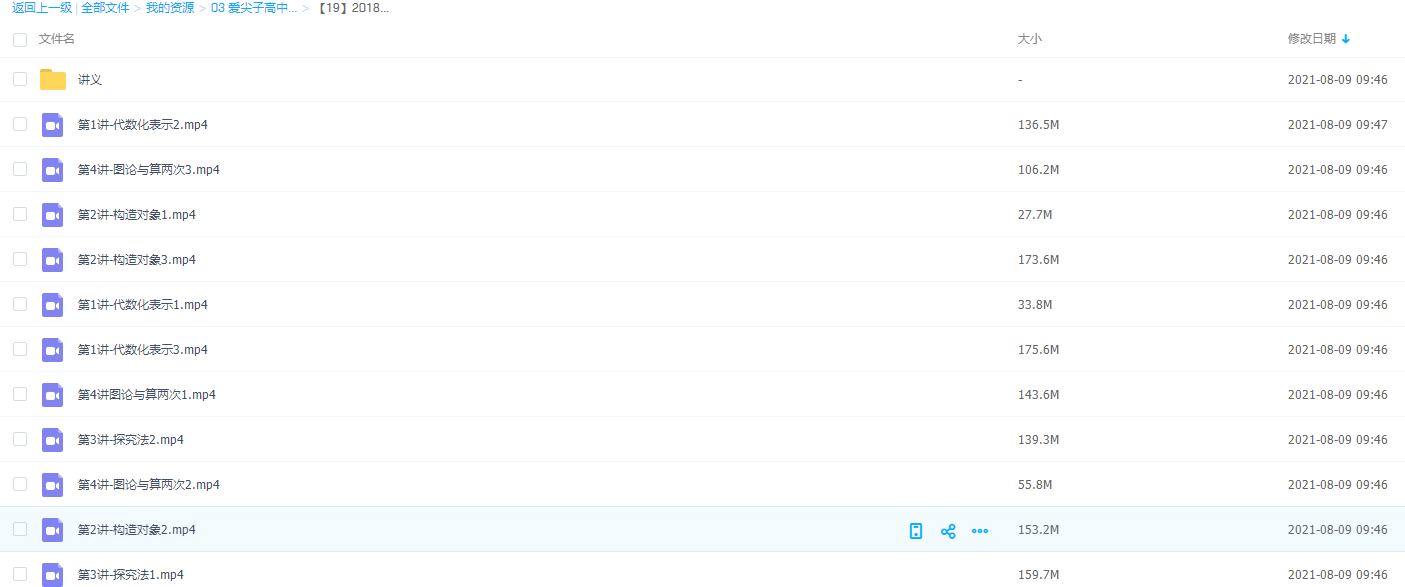Open the 讲义 folder icon
The image size is (1405, 587).
[x=53, y=80]
